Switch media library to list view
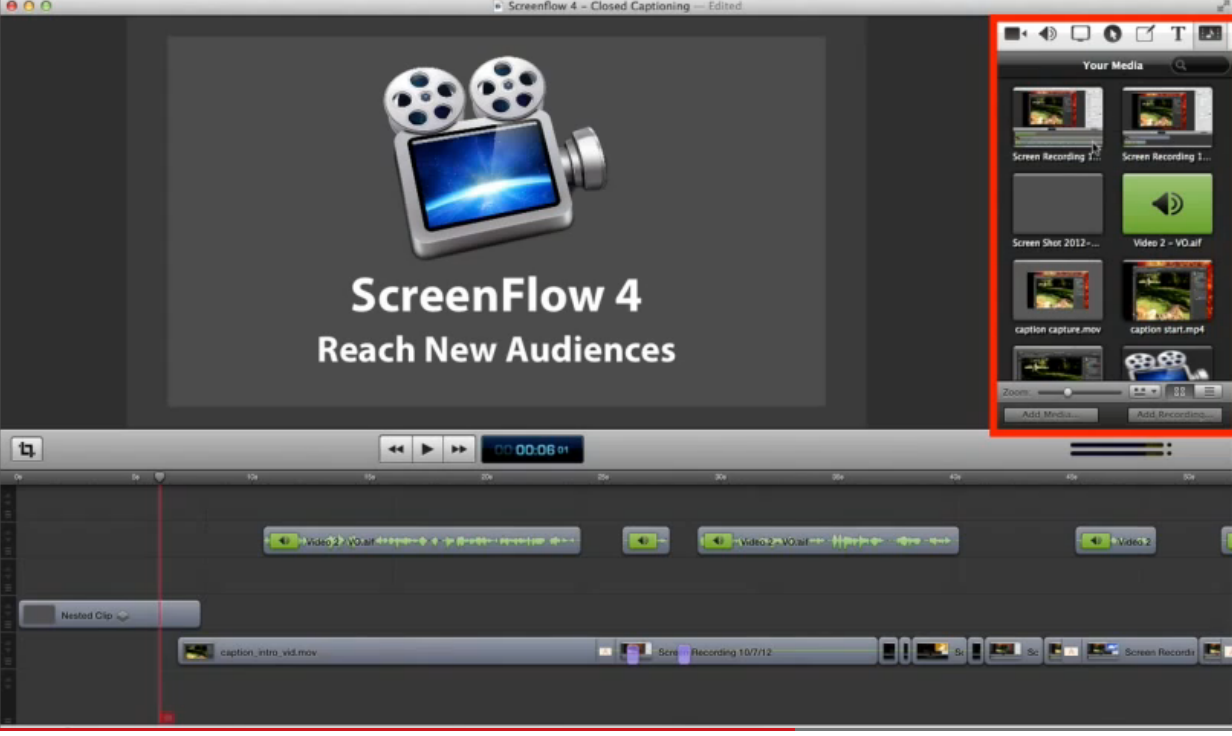The image size is (1232, 736). coord(1208,392)
